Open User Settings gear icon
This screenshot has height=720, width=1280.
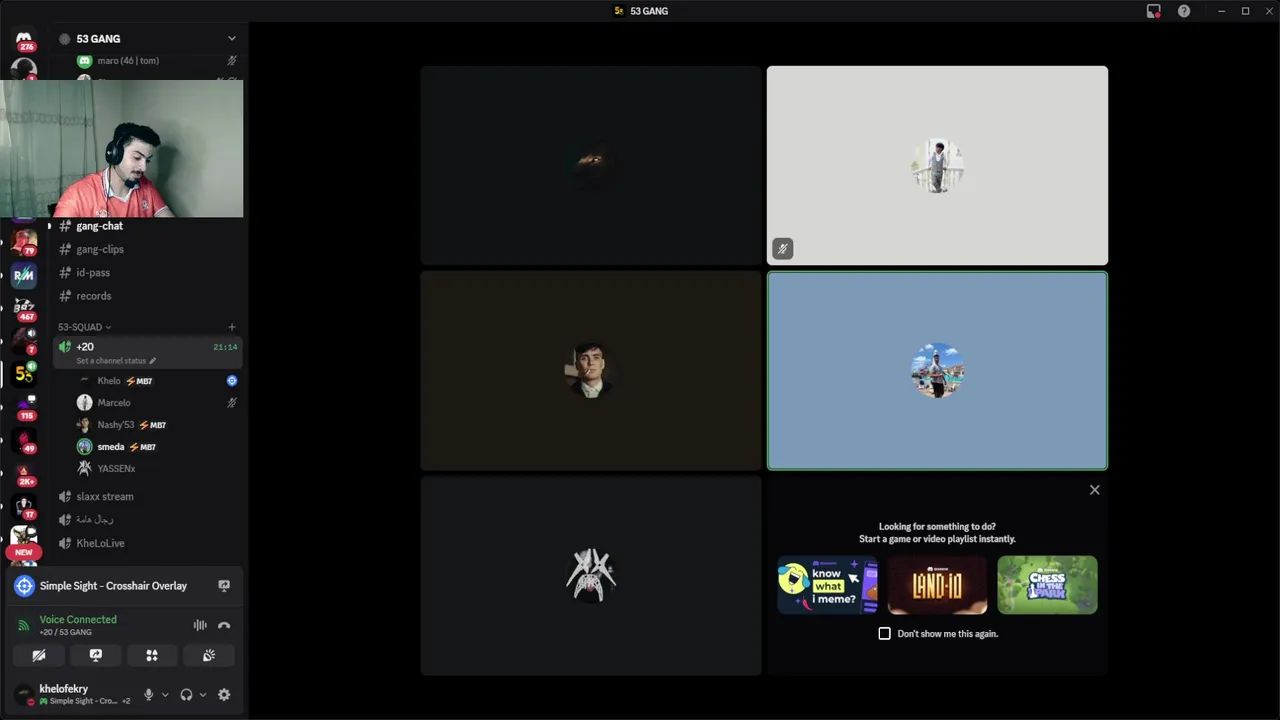[224, 694]
